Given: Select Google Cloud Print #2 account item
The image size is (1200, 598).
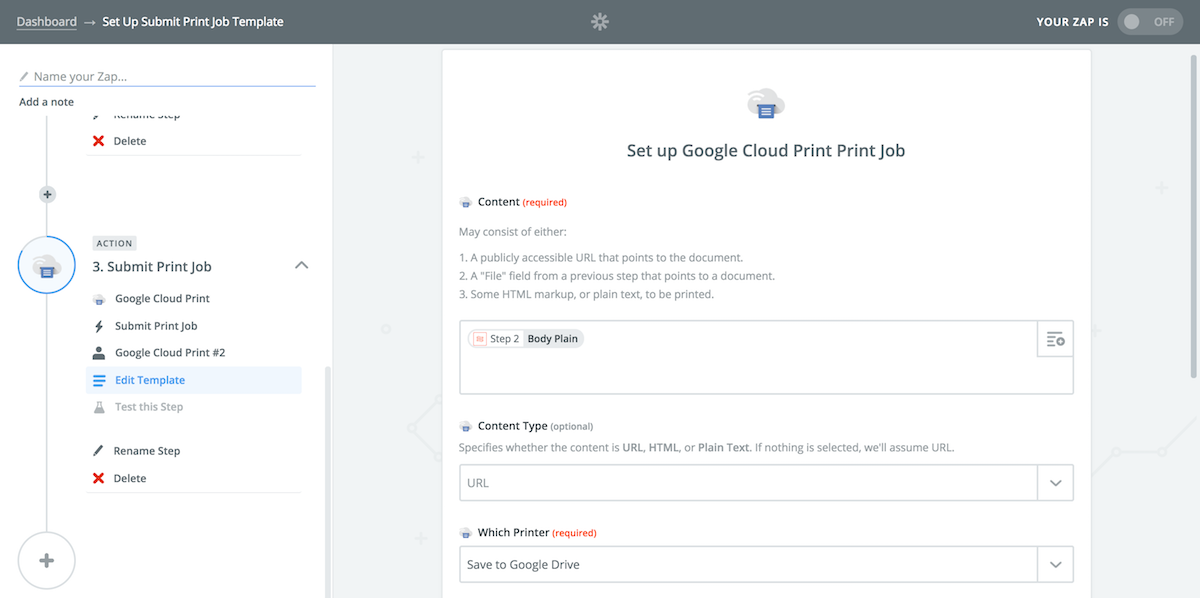Looking at the screenshot, I should point(170,352).
